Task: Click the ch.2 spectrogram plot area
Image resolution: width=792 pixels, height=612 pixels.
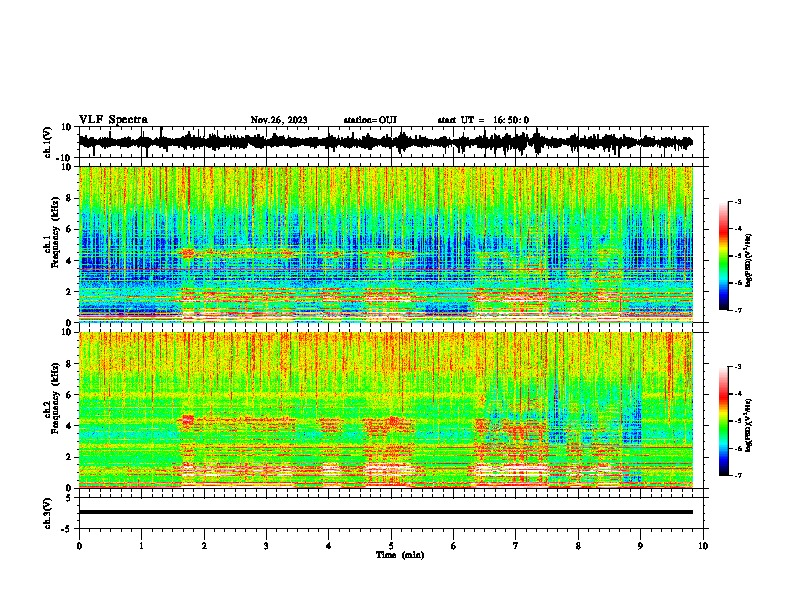Action: pos(385,410)
